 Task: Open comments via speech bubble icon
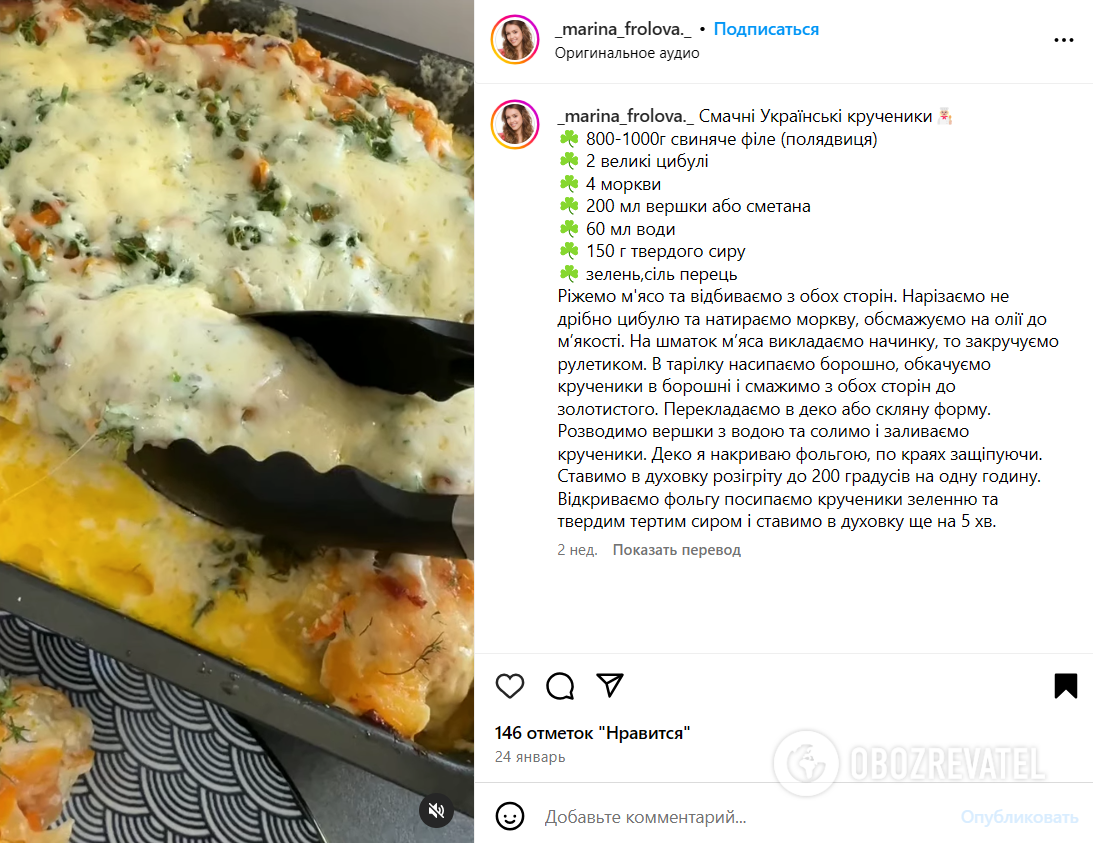click(560, 686)
